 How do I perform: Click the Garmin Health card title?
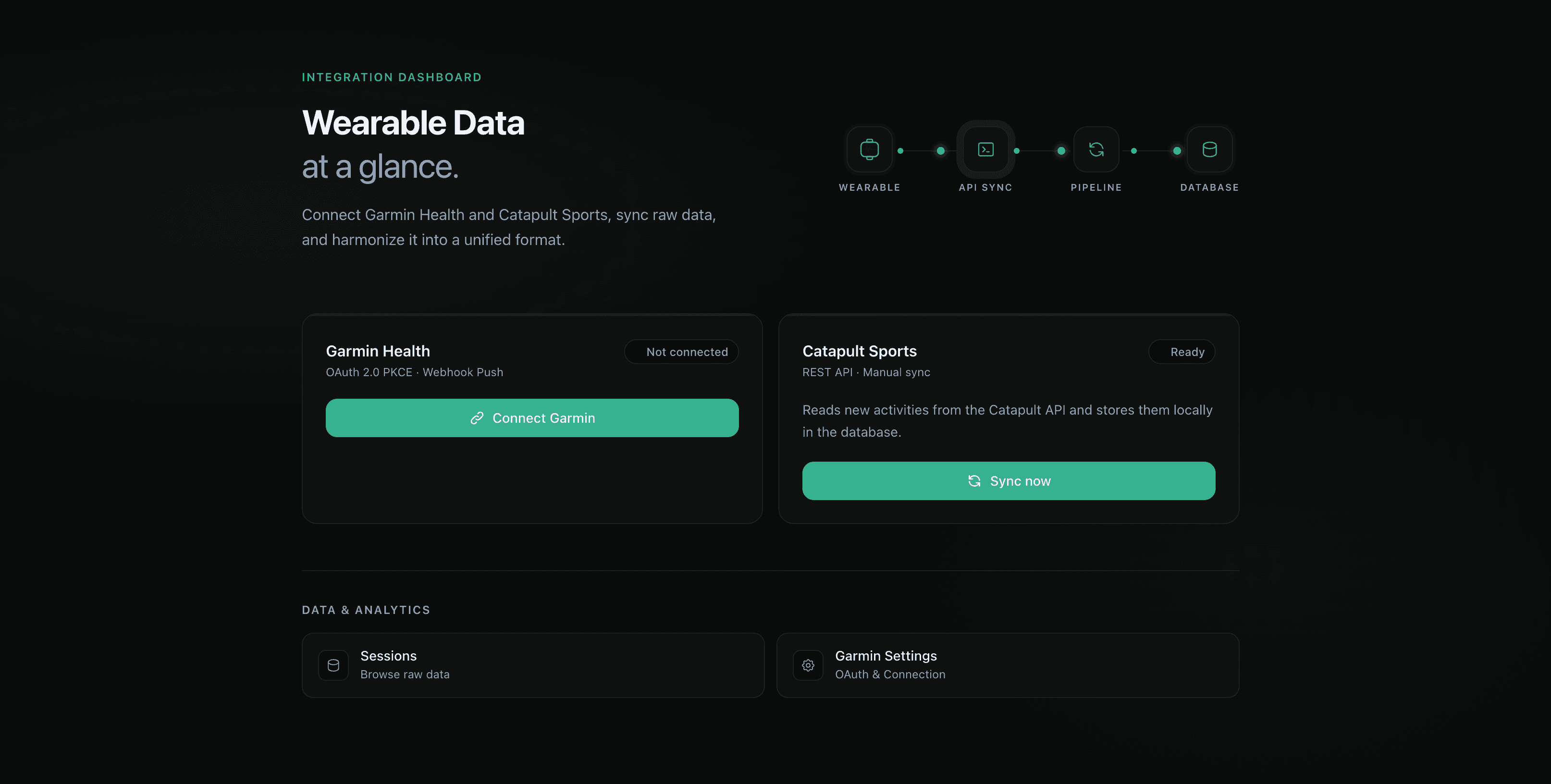pos(378,351)
